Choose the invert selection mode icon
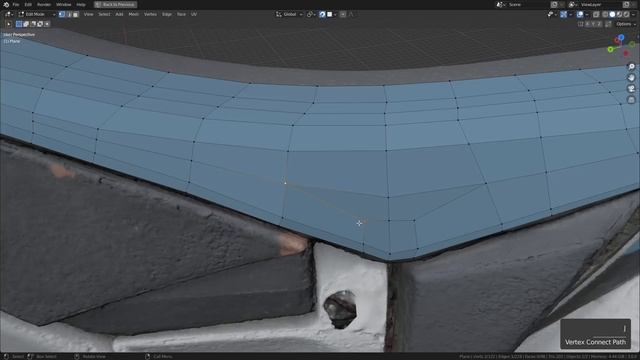 click(x=40, y=24)
